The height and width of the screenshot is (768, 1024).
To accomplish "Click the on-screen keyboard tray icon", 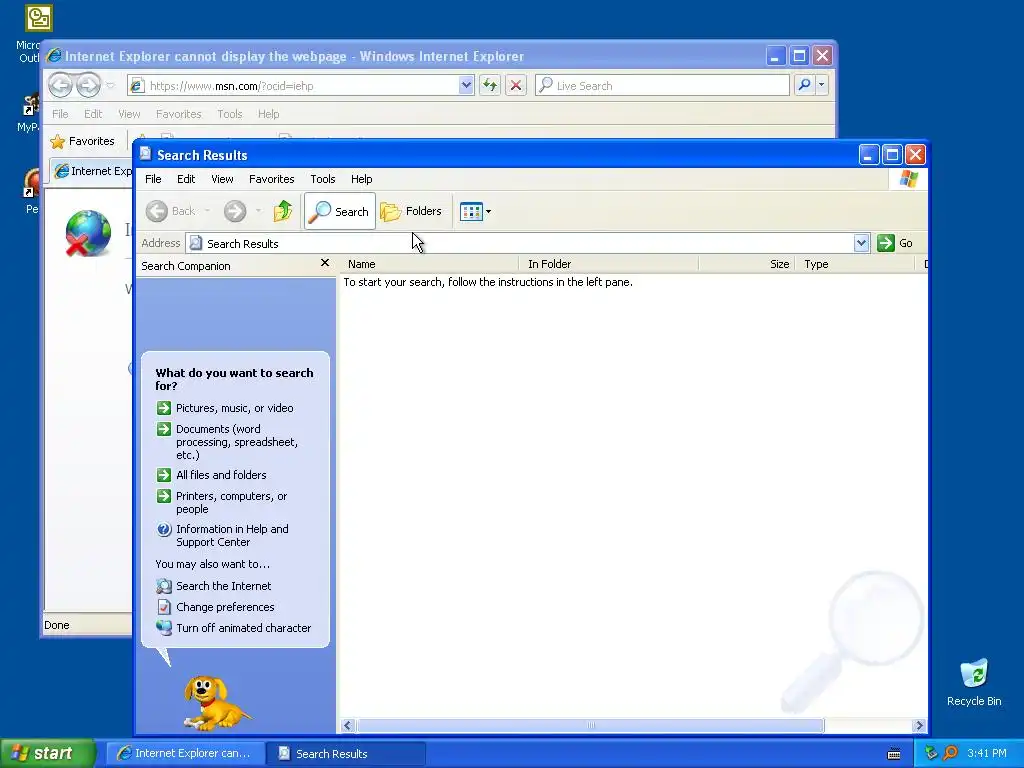I will pos(894,754).
